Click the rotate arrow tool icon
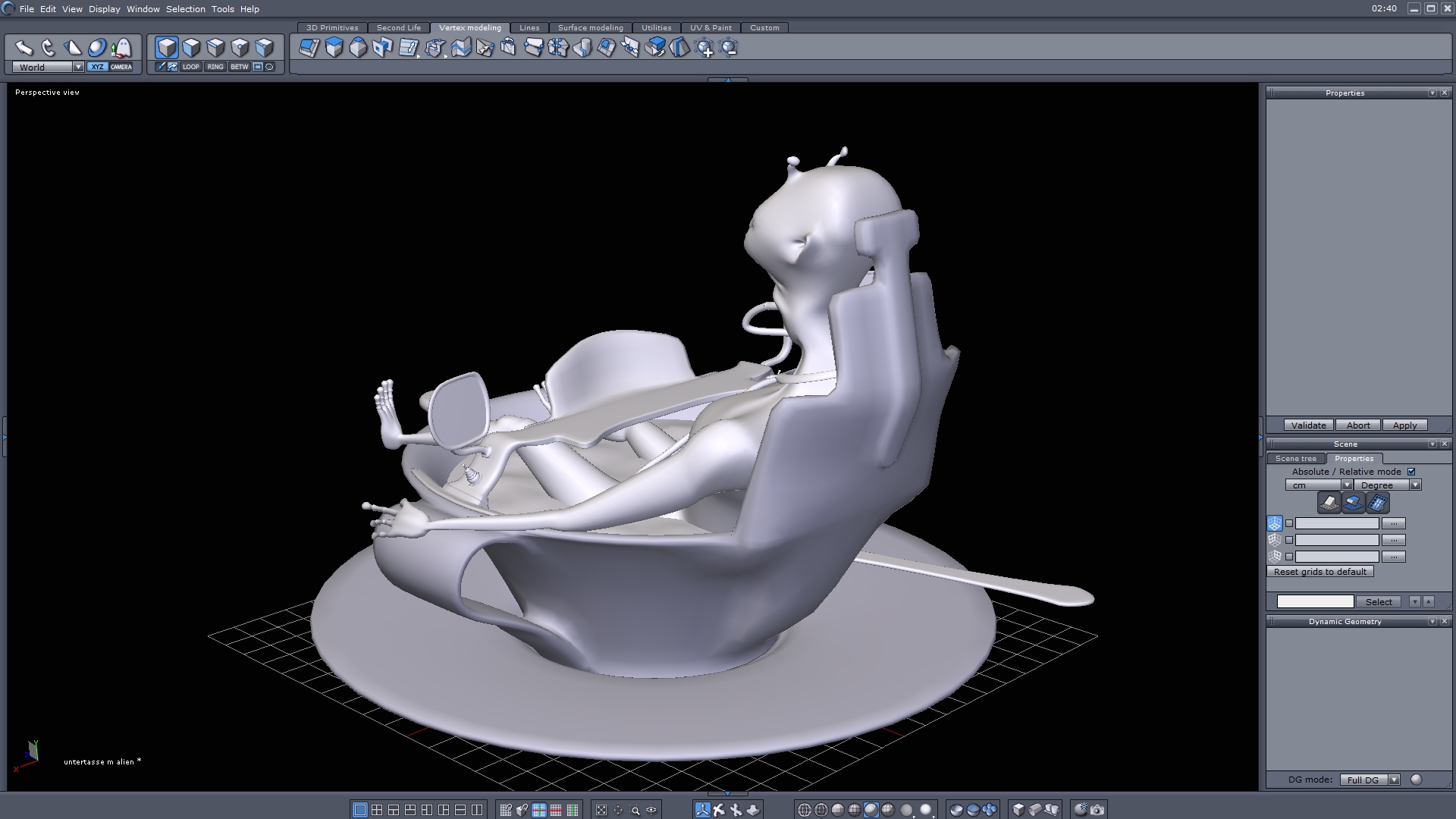Screen dimensions: 1456x819 tap(49, 49)
